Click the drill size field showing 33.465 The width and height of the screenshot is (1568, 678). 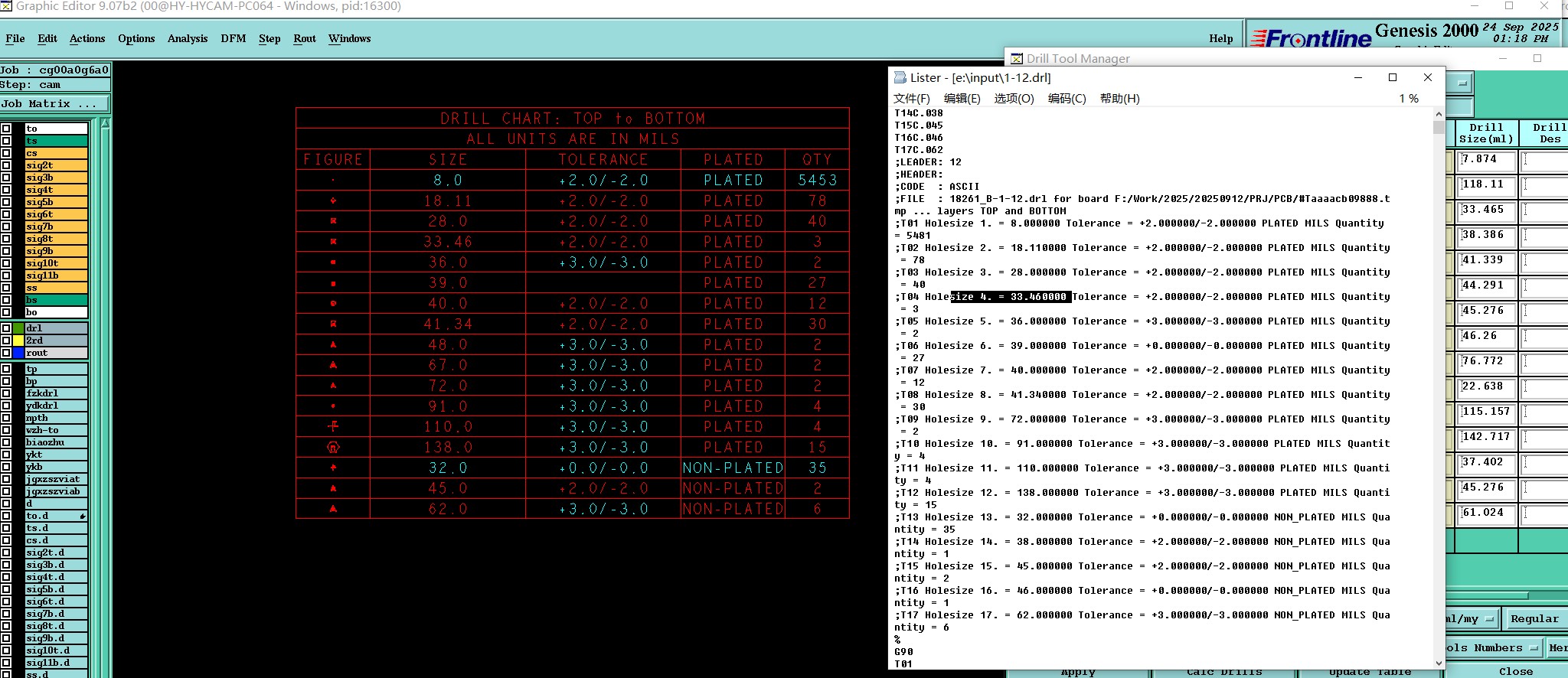1487,210
